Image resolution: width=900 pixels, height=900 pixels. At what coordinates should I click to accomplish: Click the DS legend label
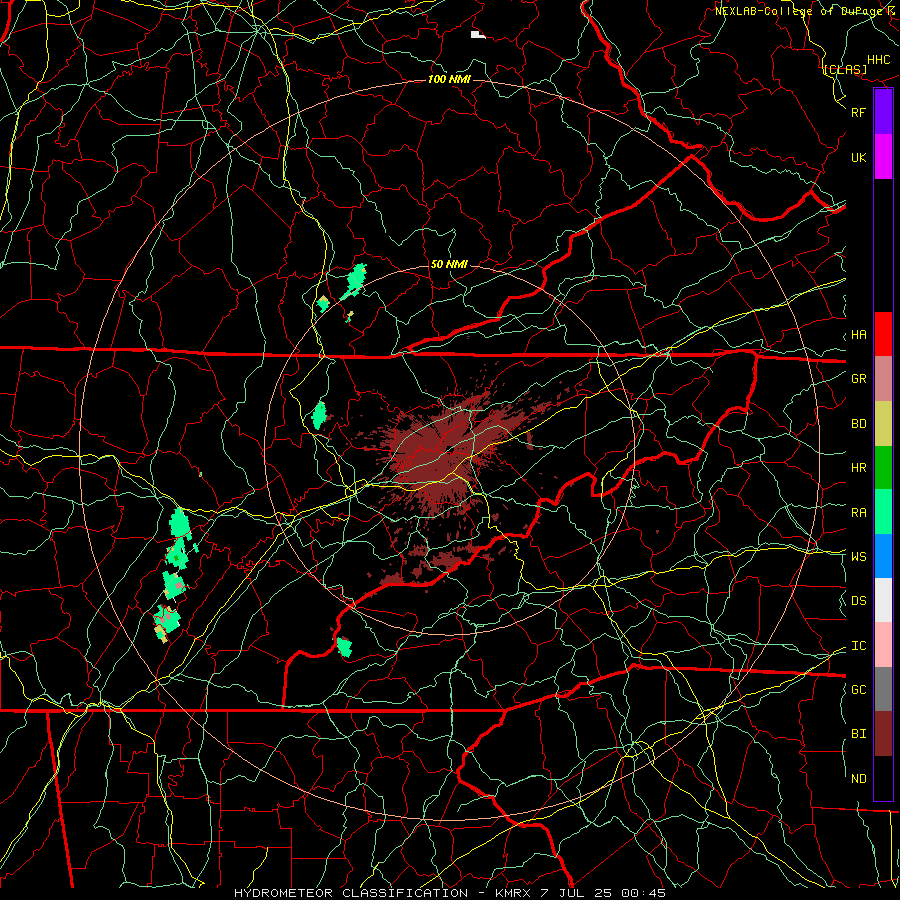859,601
